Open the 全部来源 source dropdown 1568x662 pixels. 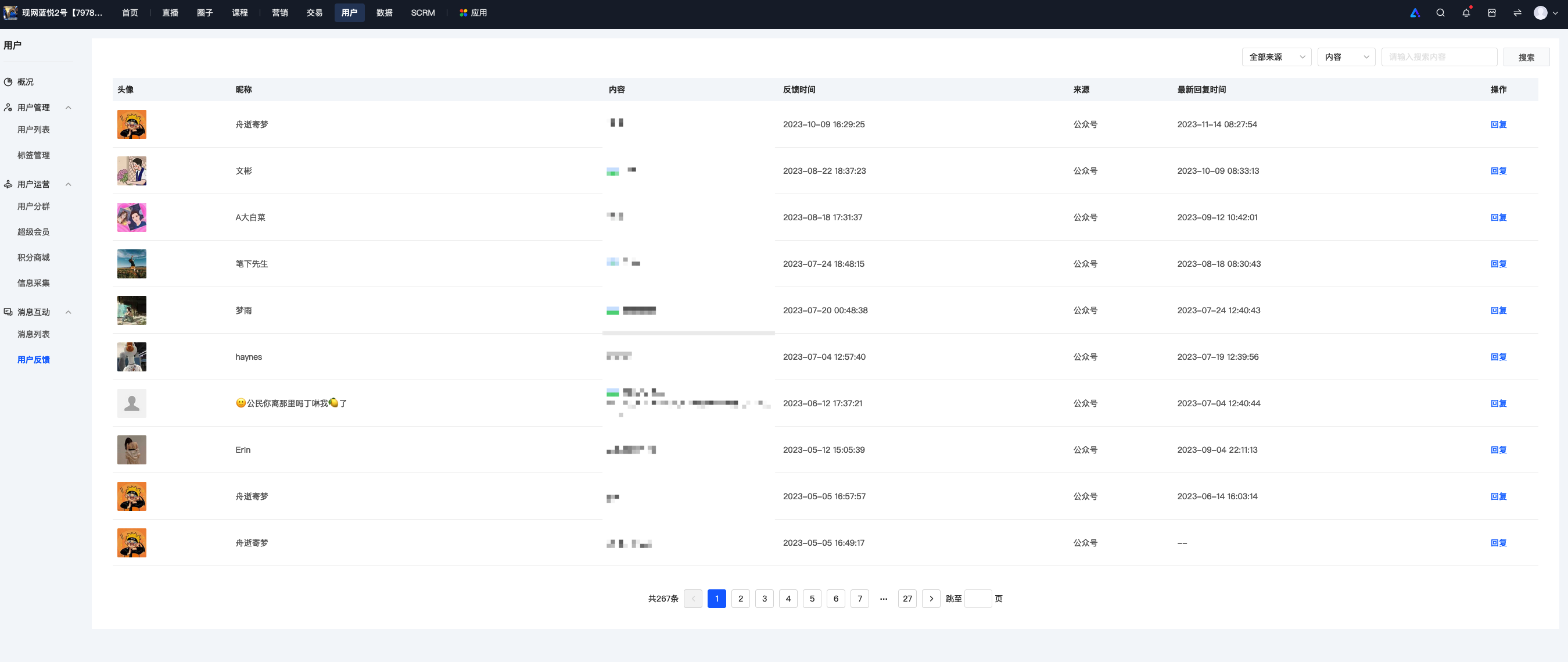click(1276, 56)
